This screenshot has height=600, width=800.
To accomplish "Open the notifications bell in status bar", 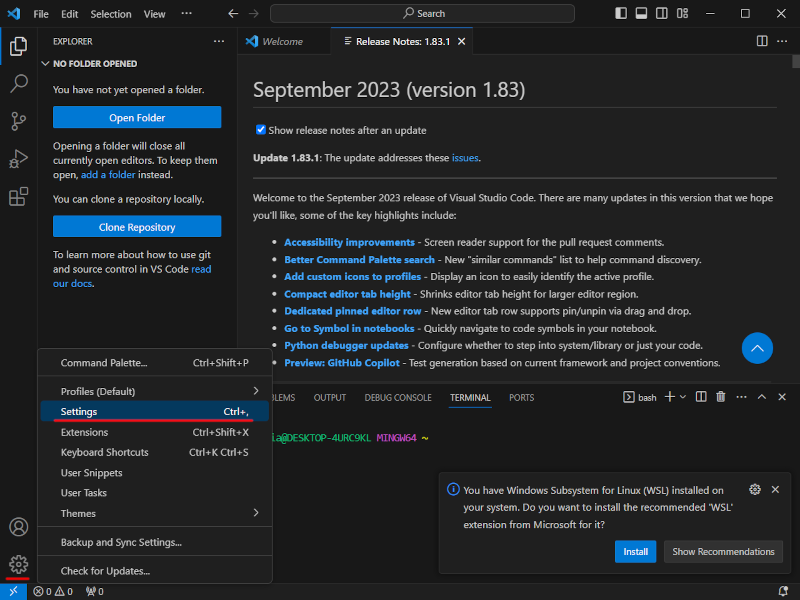I will pyautogui.click(x=783, y=591).
